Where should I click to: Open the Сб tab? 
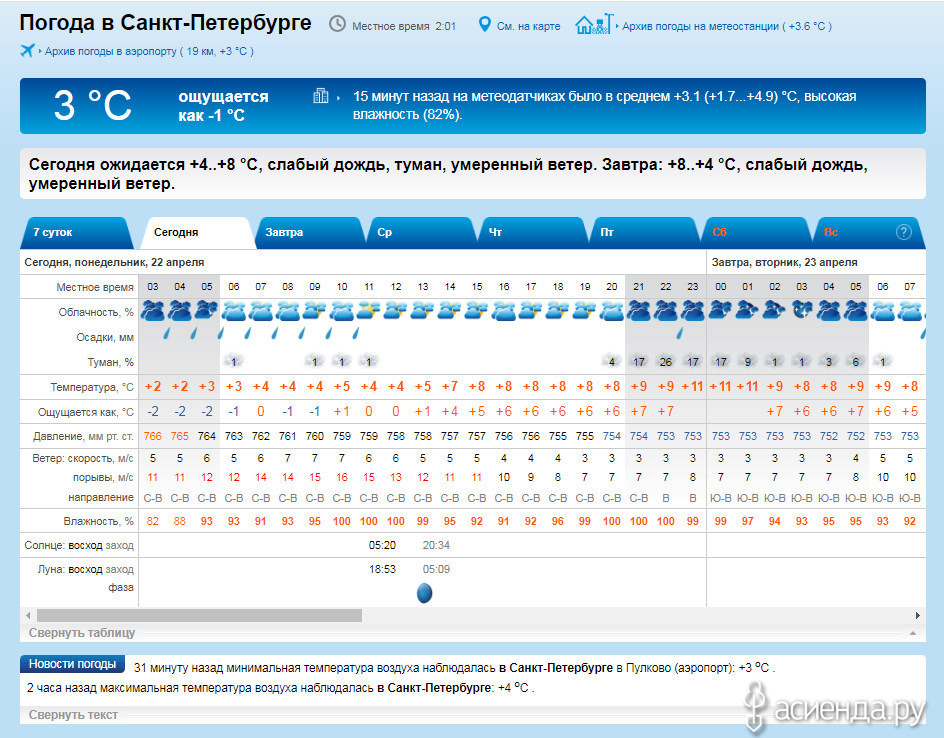(x=756, y=232)
